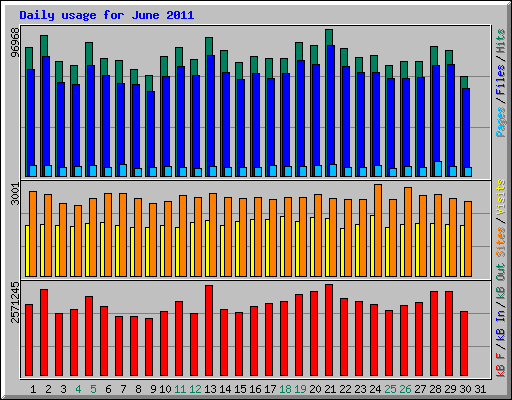Viewport: 512px width, 400px height.
Task: Click day 2 on the x-axis
Action: click(x=48, y=389)
